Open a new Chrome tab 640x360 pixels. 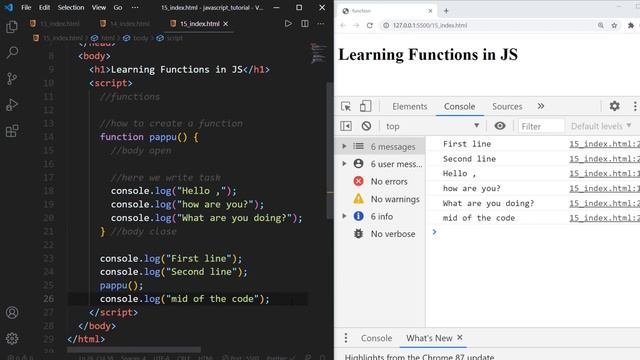pyautogui.click(x=446, y=11)
